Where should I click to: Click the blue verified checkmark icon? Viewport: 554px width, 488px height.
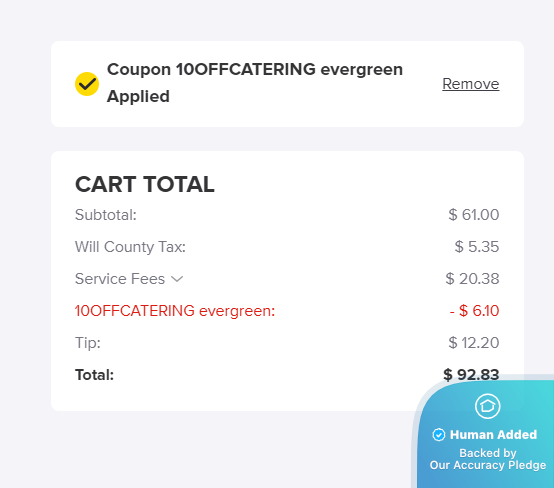pos(439,435)
